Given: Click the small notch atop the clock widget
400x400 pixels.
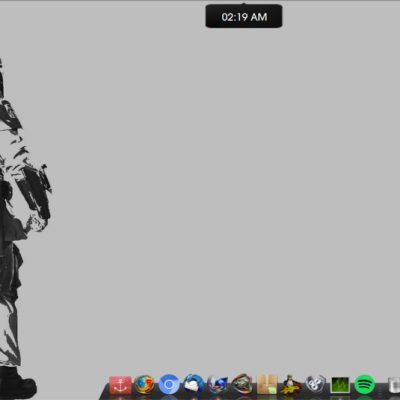Looking at the screenshot, I should coord(244,4).
